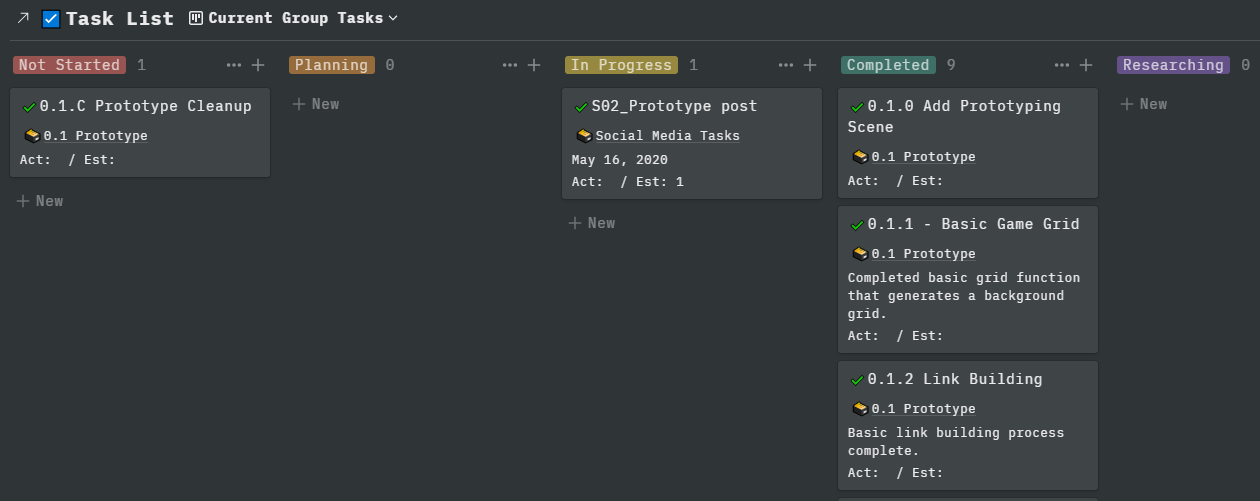
Task: Open the In Progress column options ellipsis
Action: click(x=786, y=65)
